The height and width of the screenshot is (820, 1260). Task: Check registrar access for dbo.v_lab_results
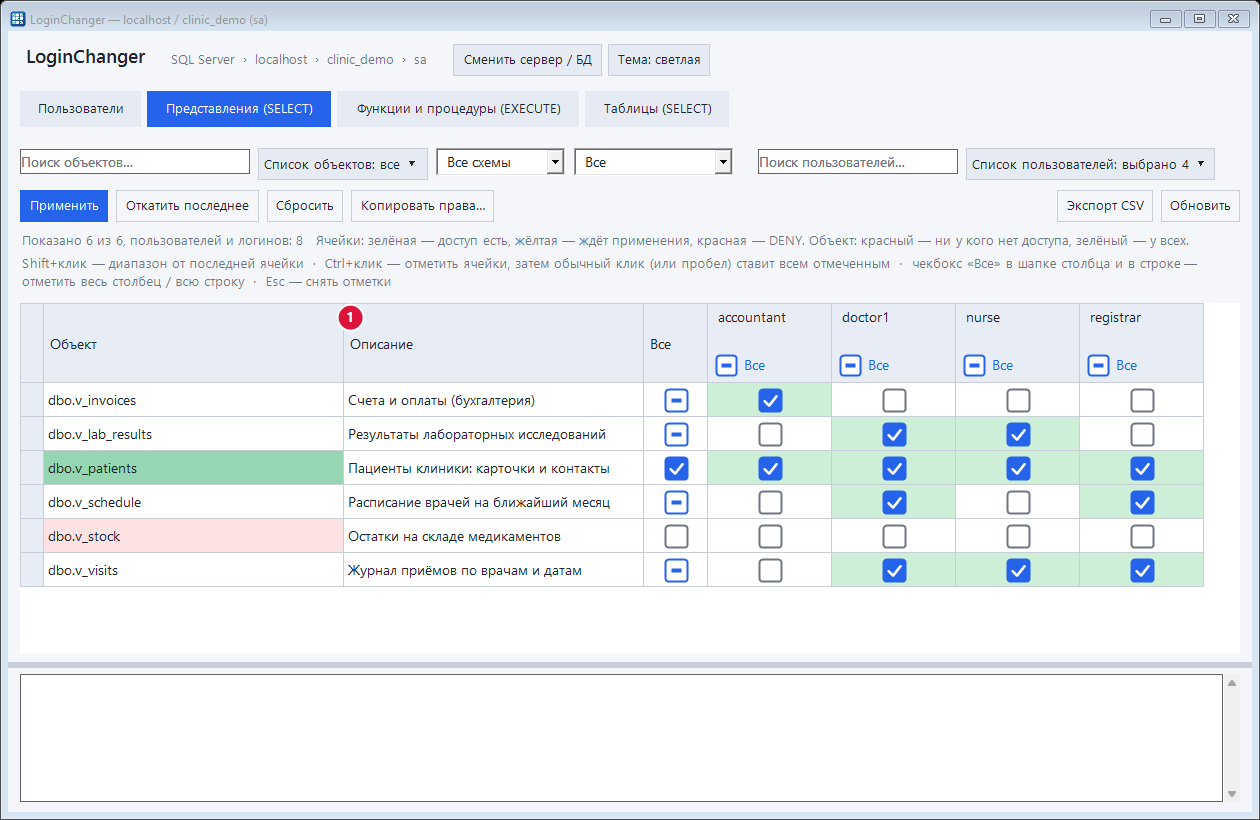(1142, 435)
